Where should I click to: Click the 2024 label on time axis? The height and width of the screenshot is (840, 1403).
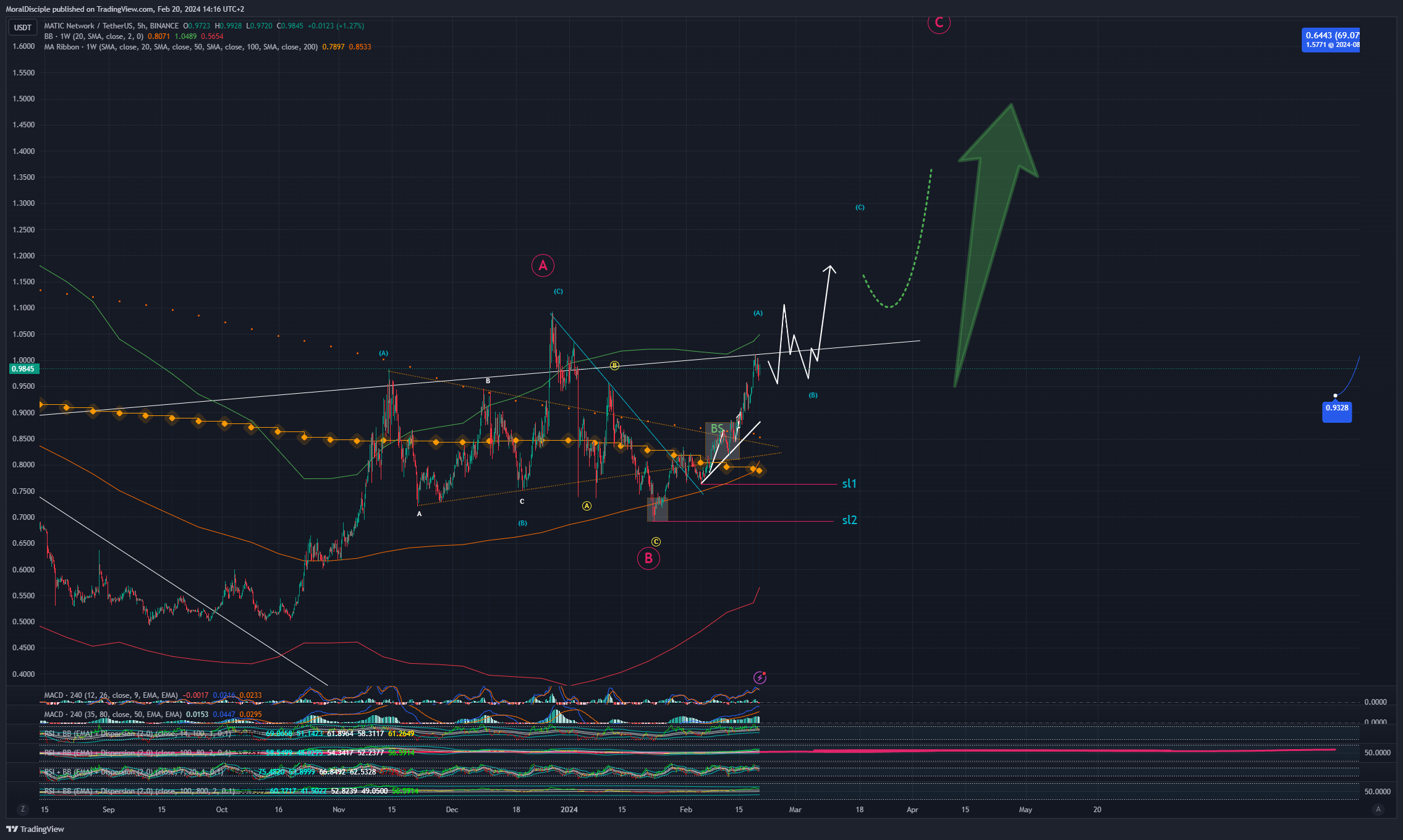[x=569, y=810]
